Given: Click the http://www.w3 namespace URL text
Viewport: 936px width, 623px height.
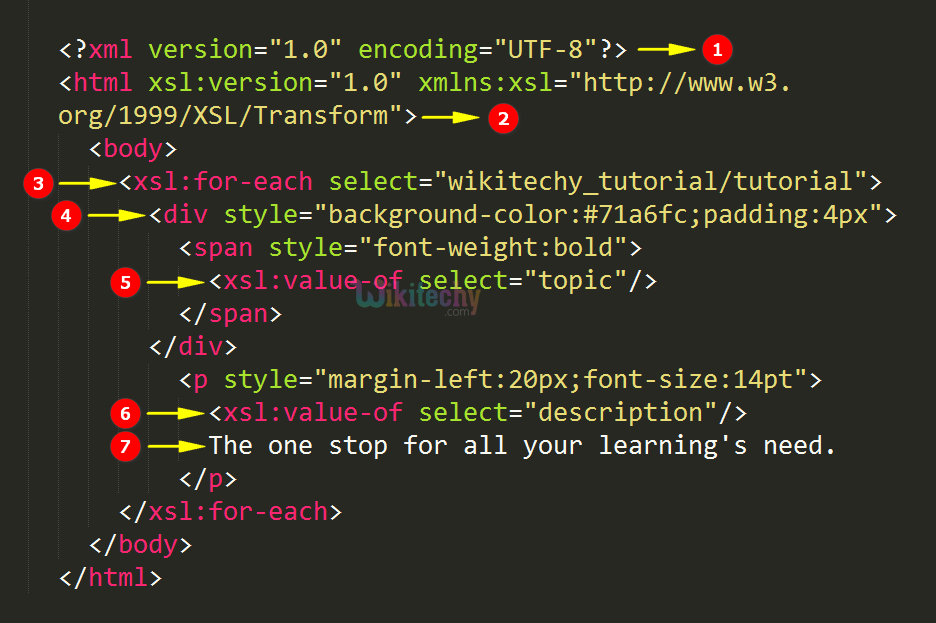Looking at the screenshot, I should [686, 82].
